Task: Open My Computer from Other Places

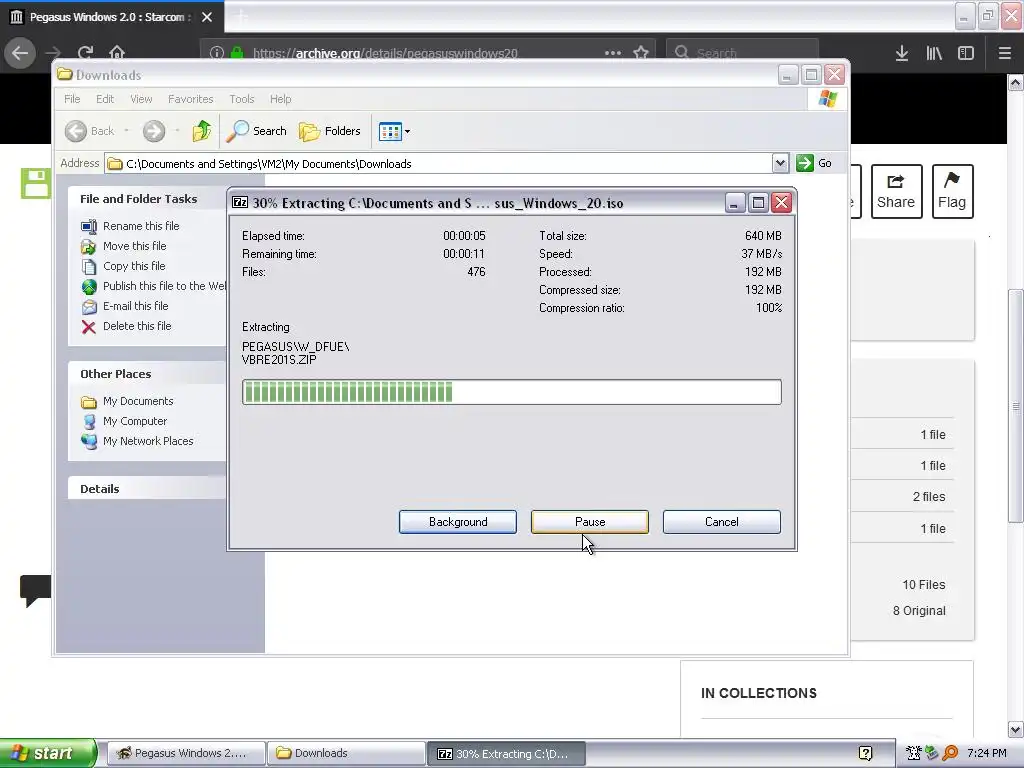Action: tap(124, 421)
